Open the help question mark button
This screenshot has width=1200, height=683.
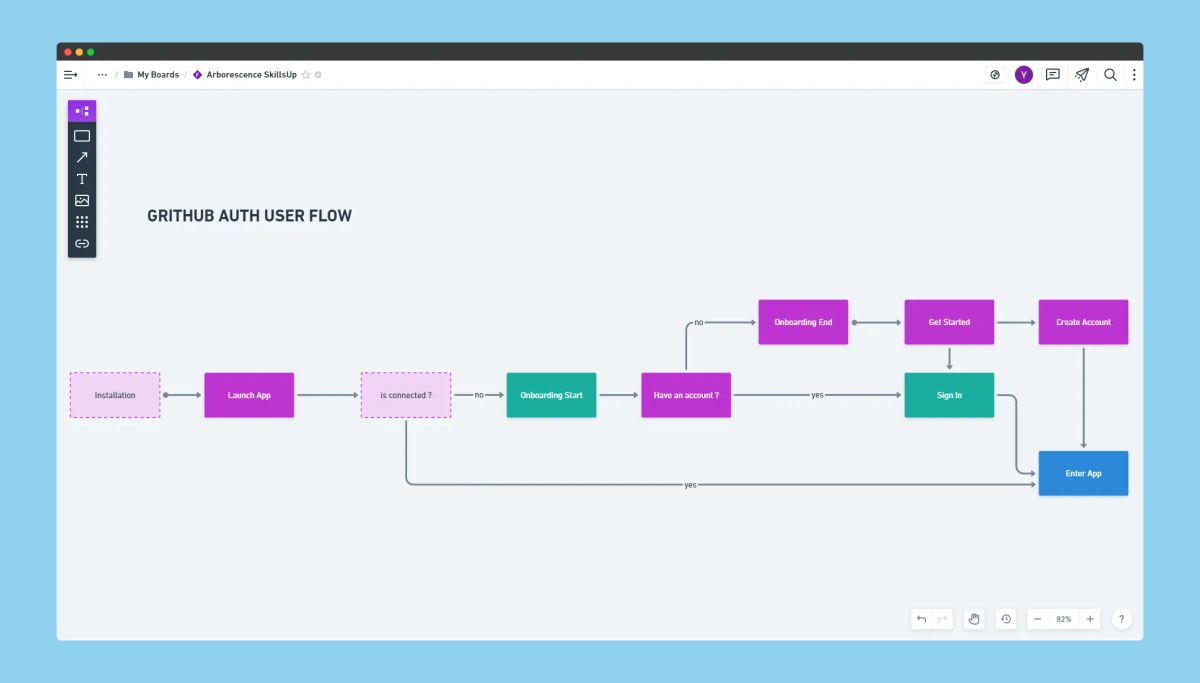(x=1122, y=619)
